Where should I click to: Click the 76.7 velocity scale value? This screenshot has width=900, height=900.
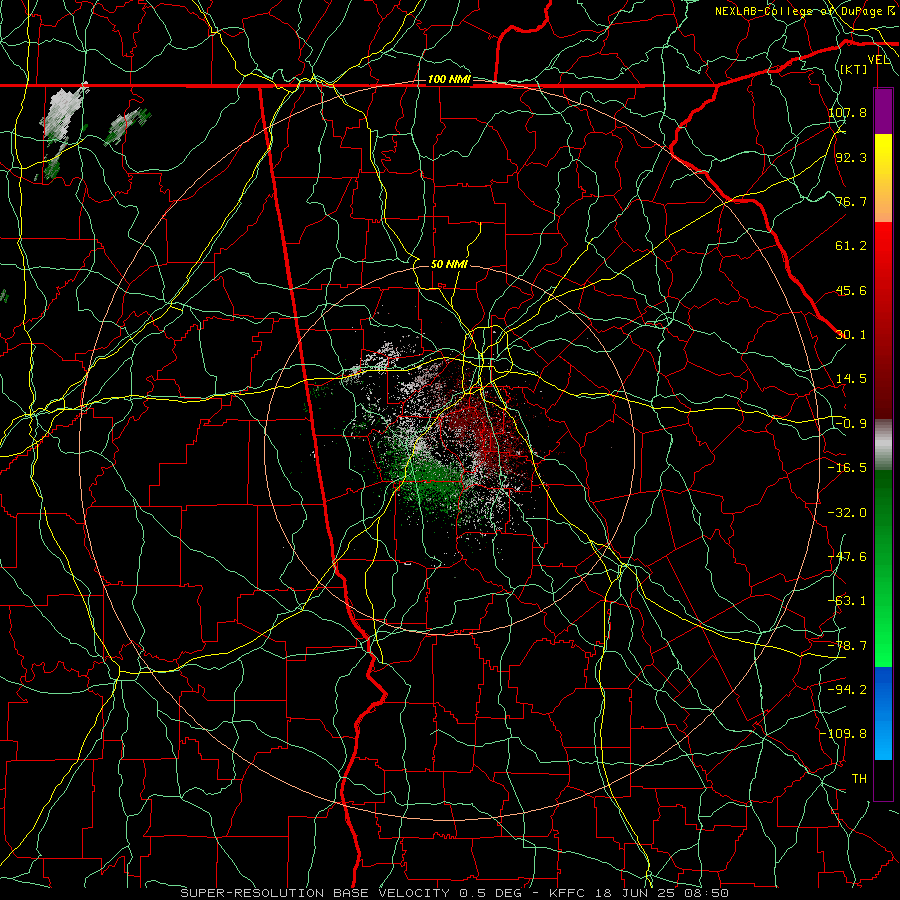click(x=851, y=201)
